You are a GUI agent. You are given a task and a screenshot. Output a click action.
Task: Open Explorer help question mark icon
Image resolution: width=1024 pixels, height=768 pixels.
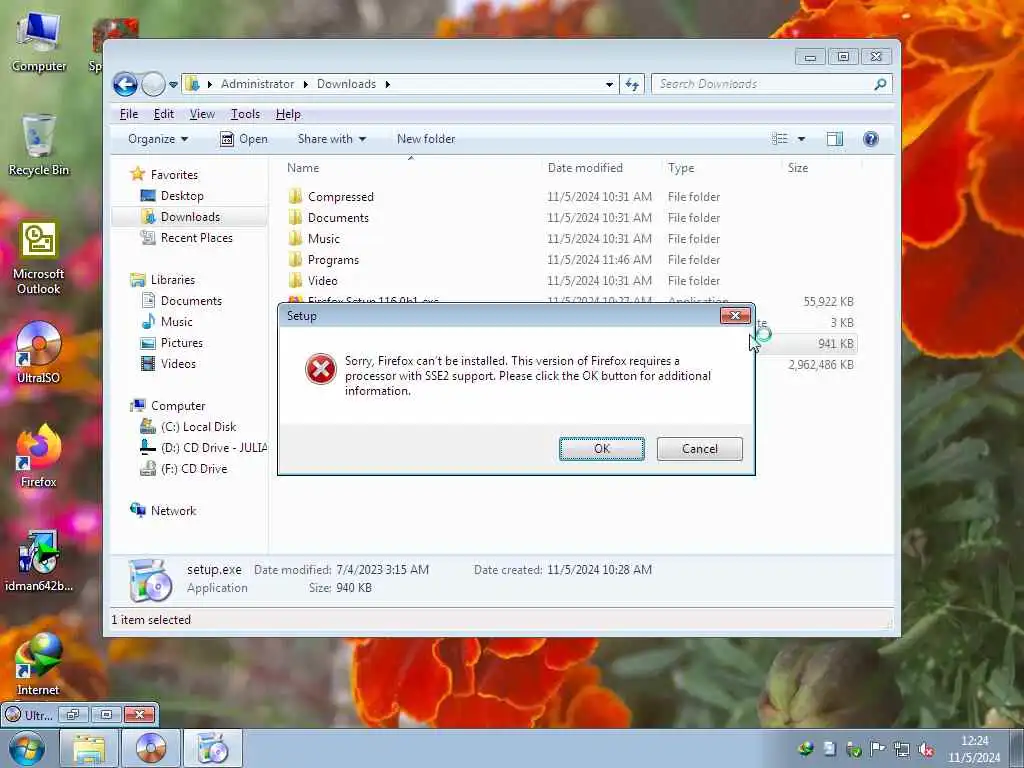pos(871,139)
